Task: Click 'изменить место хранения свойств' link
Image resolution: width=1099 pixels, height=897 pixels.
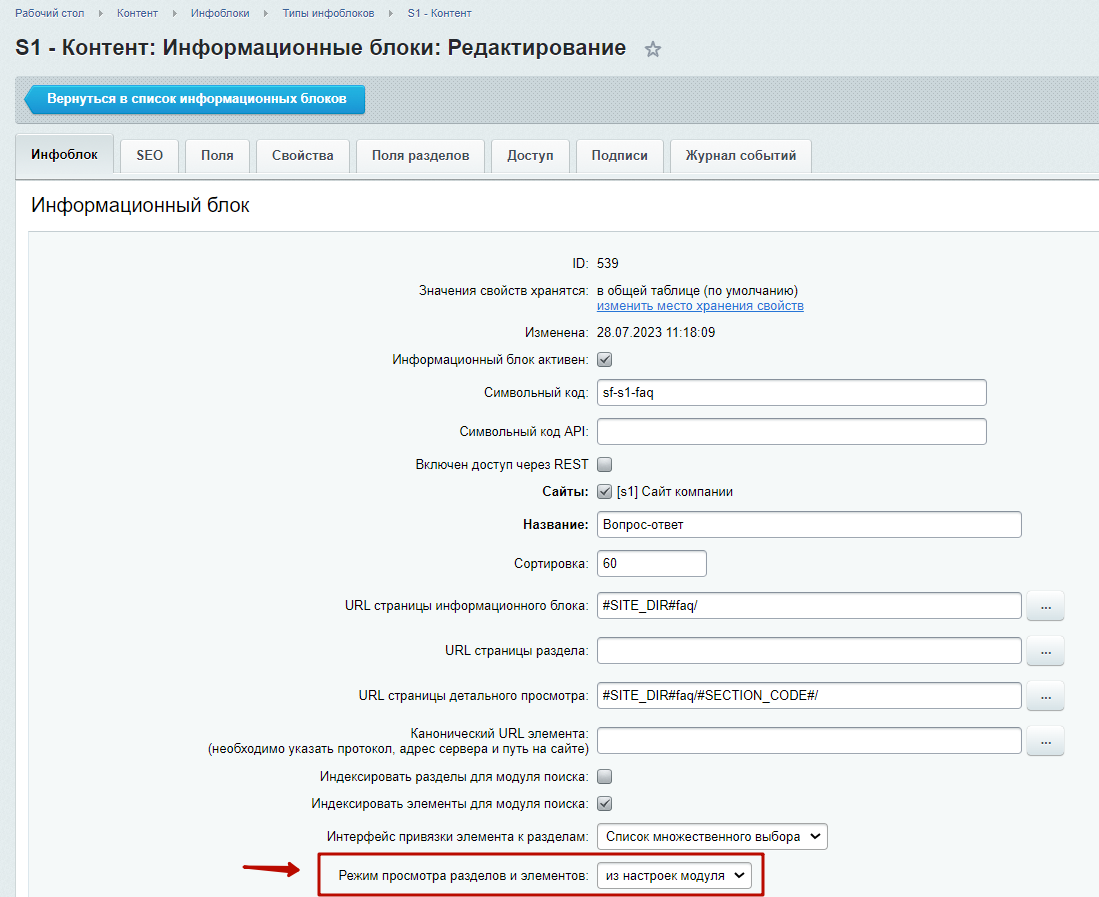Action: (x=700, y=306)
